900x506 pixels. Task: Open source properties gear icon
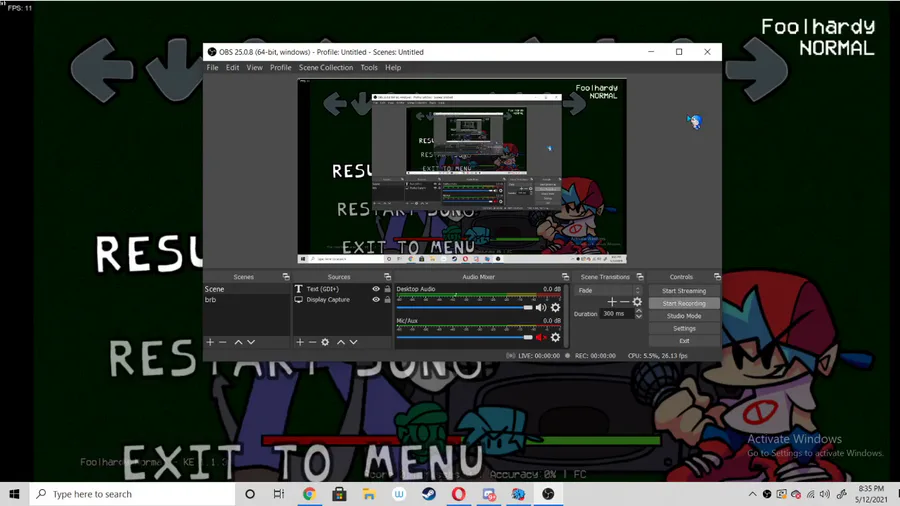pyautogui.click(x=325, y=342)
